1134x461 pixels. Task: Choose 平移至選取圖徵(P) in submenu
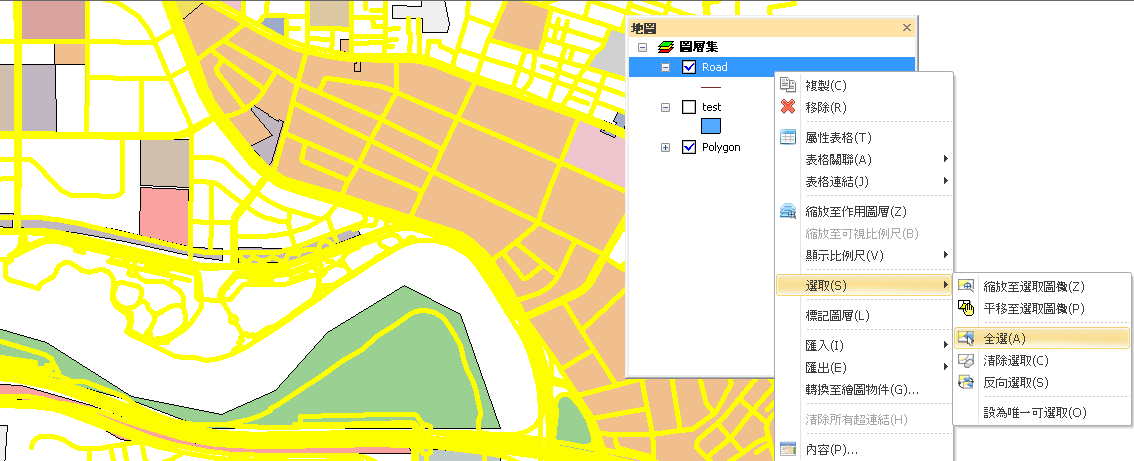point(1041,308)
